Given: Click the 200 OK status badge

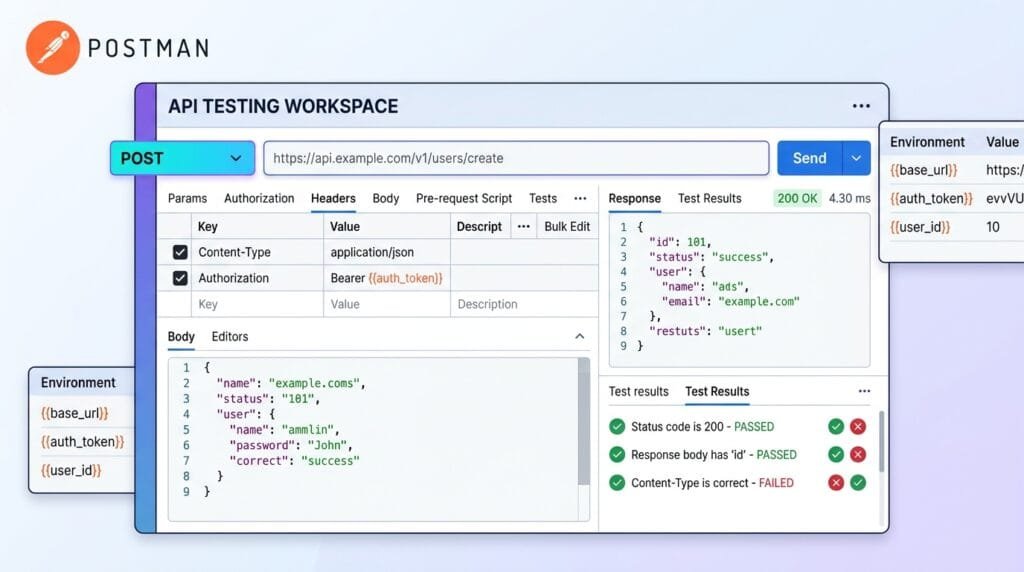Looking at the screenshot, I should [797, 198].
